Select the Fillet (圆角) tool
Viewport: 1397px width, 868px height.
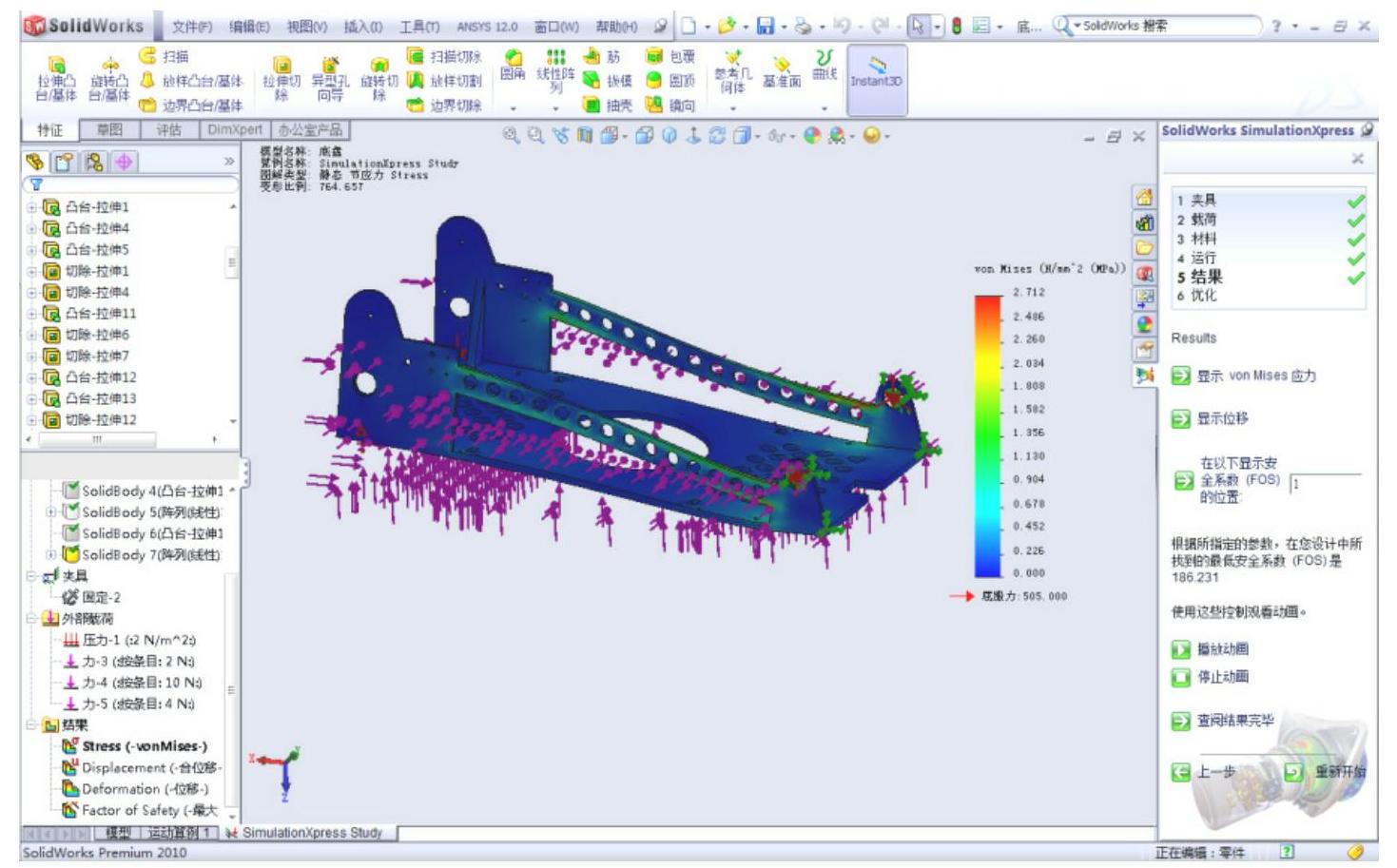coord(513,67)
